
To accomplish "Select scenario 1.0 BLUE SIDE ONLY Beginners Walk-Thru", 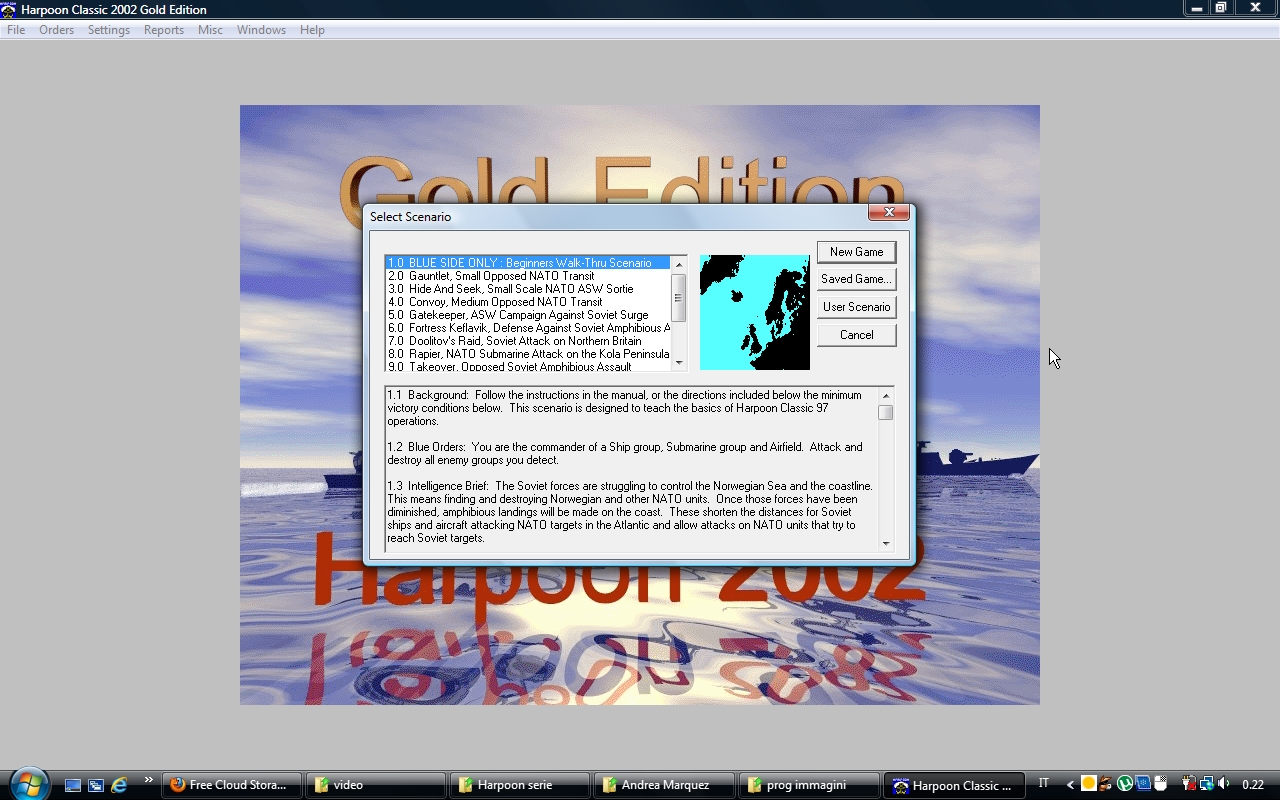I will pos(528,263).
